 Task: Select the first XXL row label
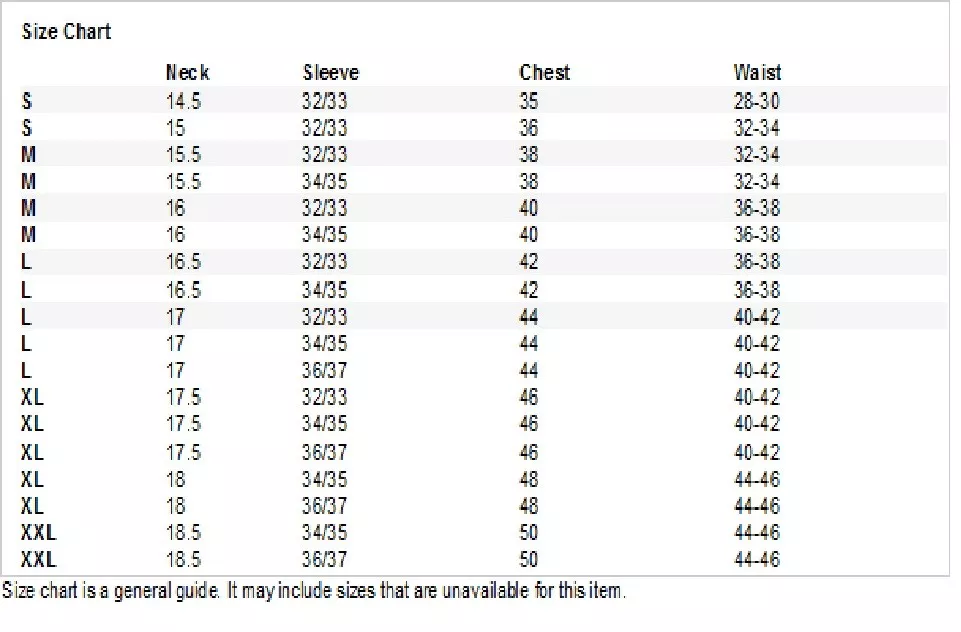click(x=39, y=532)
